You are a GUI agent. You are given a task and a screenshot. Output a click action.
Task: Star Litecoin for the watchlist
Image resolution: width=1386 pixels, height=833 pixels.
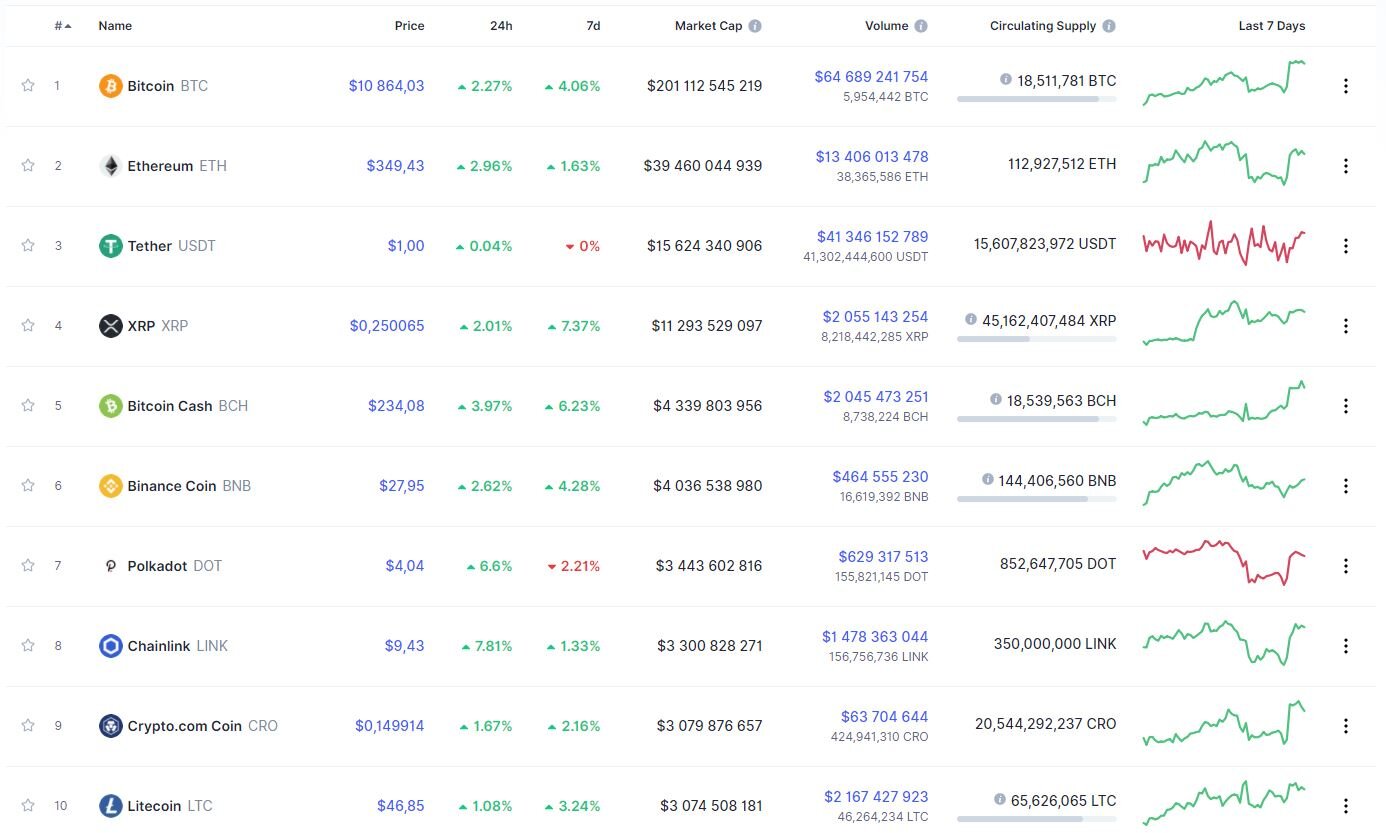tap(28, 805)
